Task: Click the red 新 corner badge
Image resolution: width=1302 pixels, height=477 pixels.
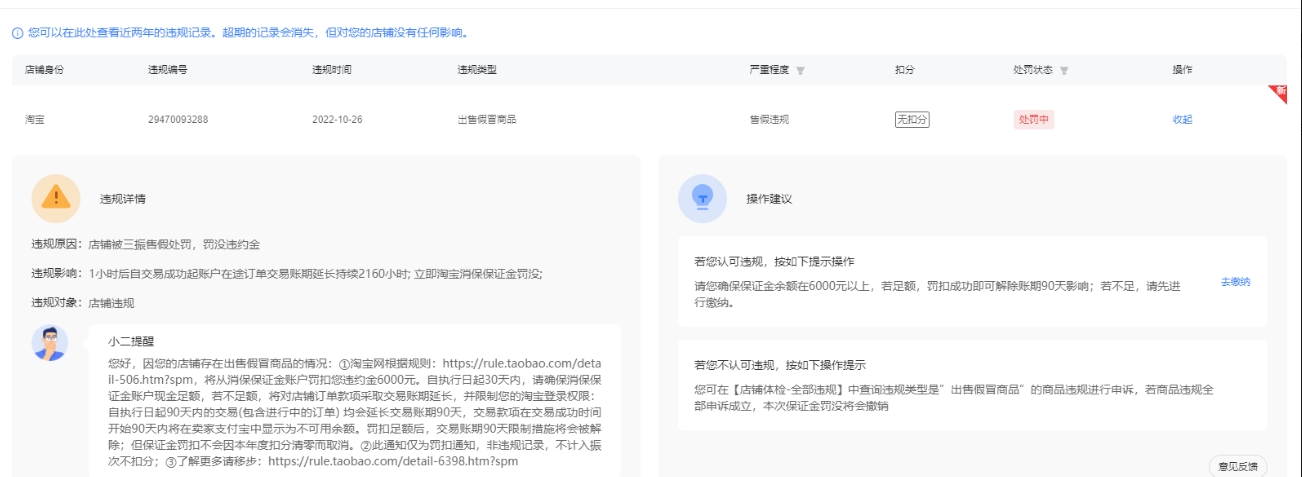Action: (1278, 93)
